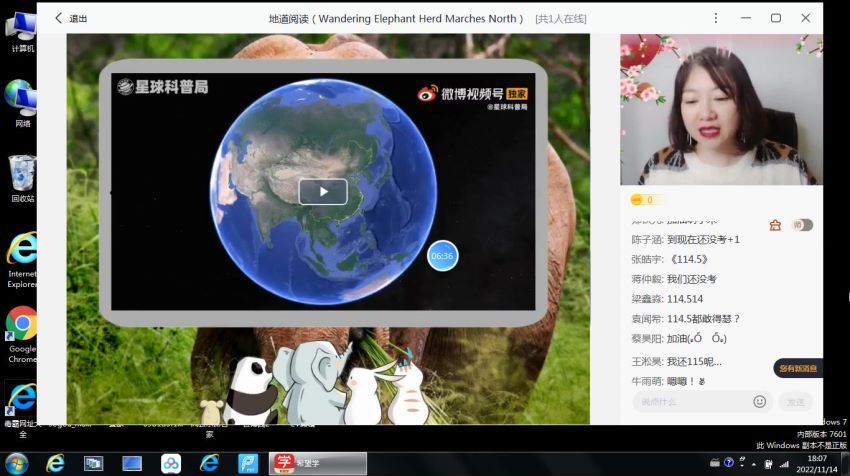This screenshot has width=850, height=476.
Task: Open first Internet Explorer taskbar icon
Action: click(55, 464)
